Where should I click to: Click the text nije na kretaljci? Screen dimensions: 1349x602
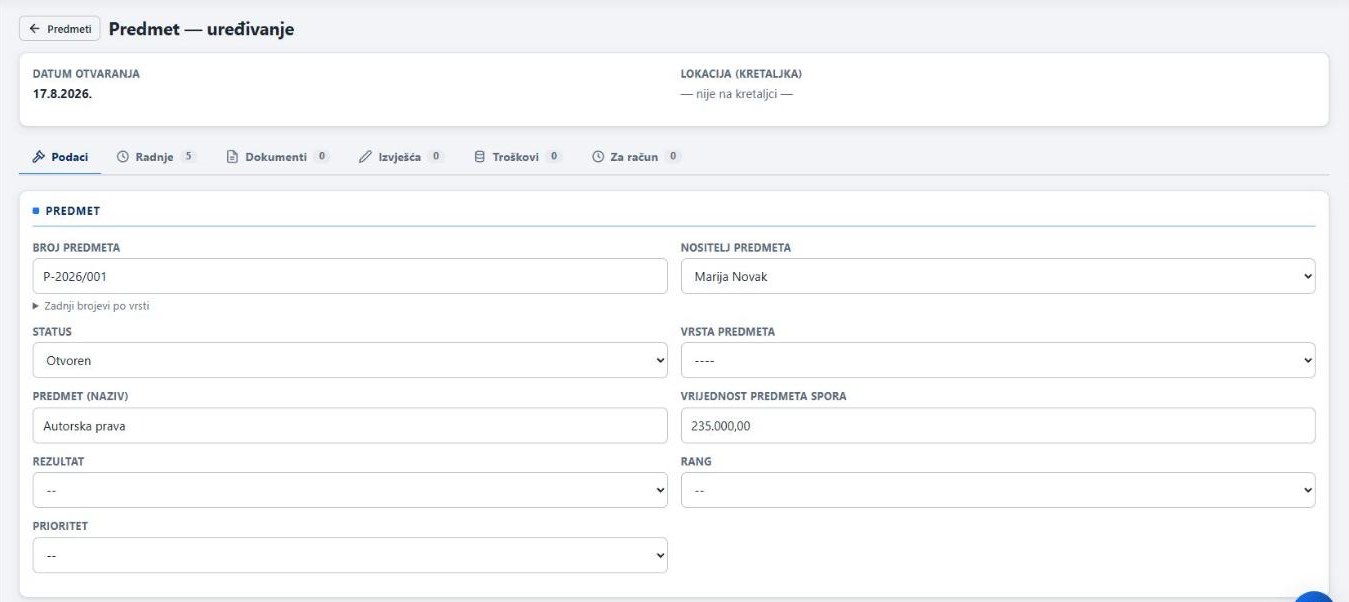tap(737, 94)
